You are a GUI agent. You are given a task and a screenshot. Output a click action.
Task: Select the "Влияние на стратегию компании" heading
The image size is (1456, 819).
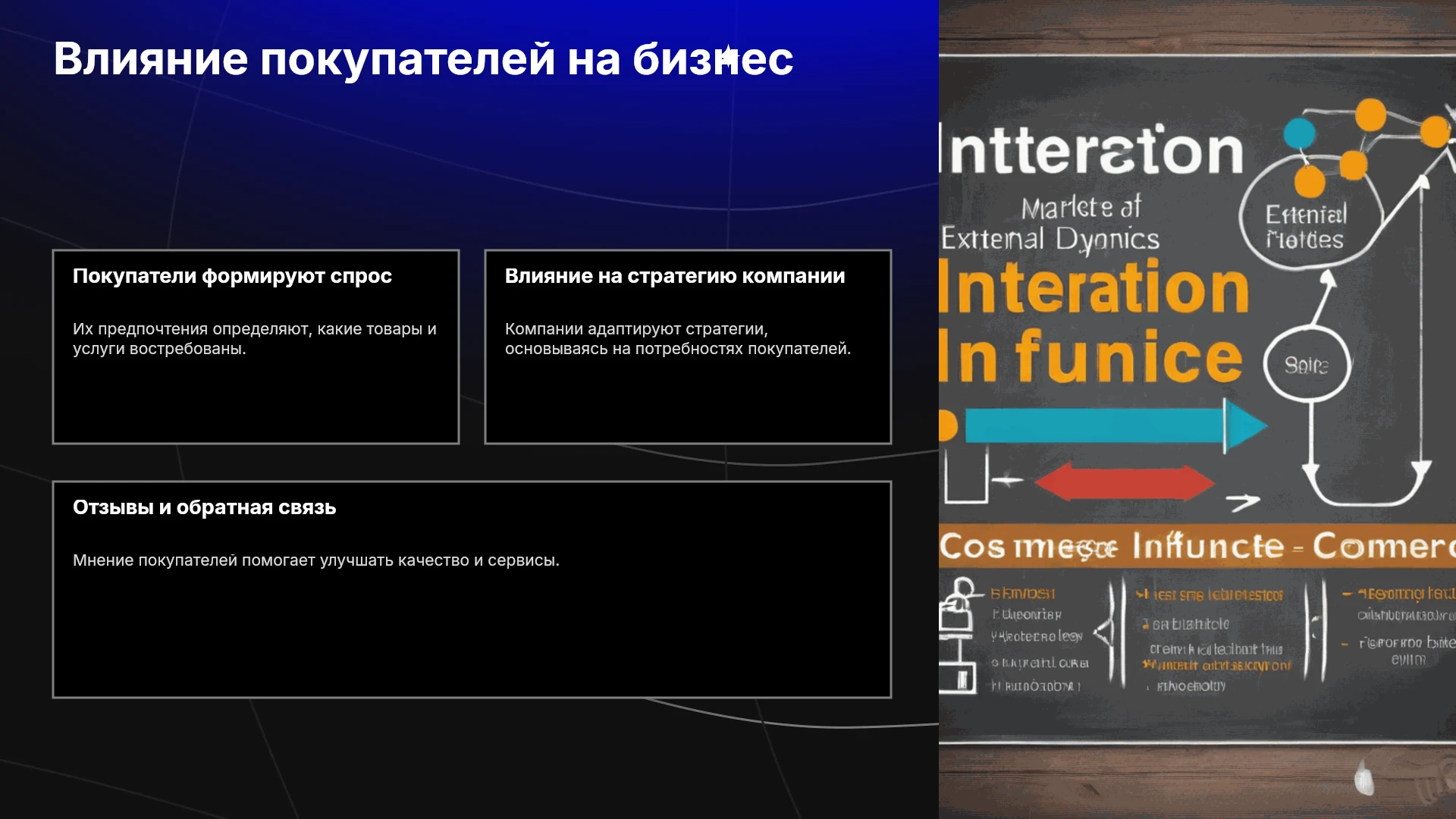pyautogui.click(x=675, y=276)
